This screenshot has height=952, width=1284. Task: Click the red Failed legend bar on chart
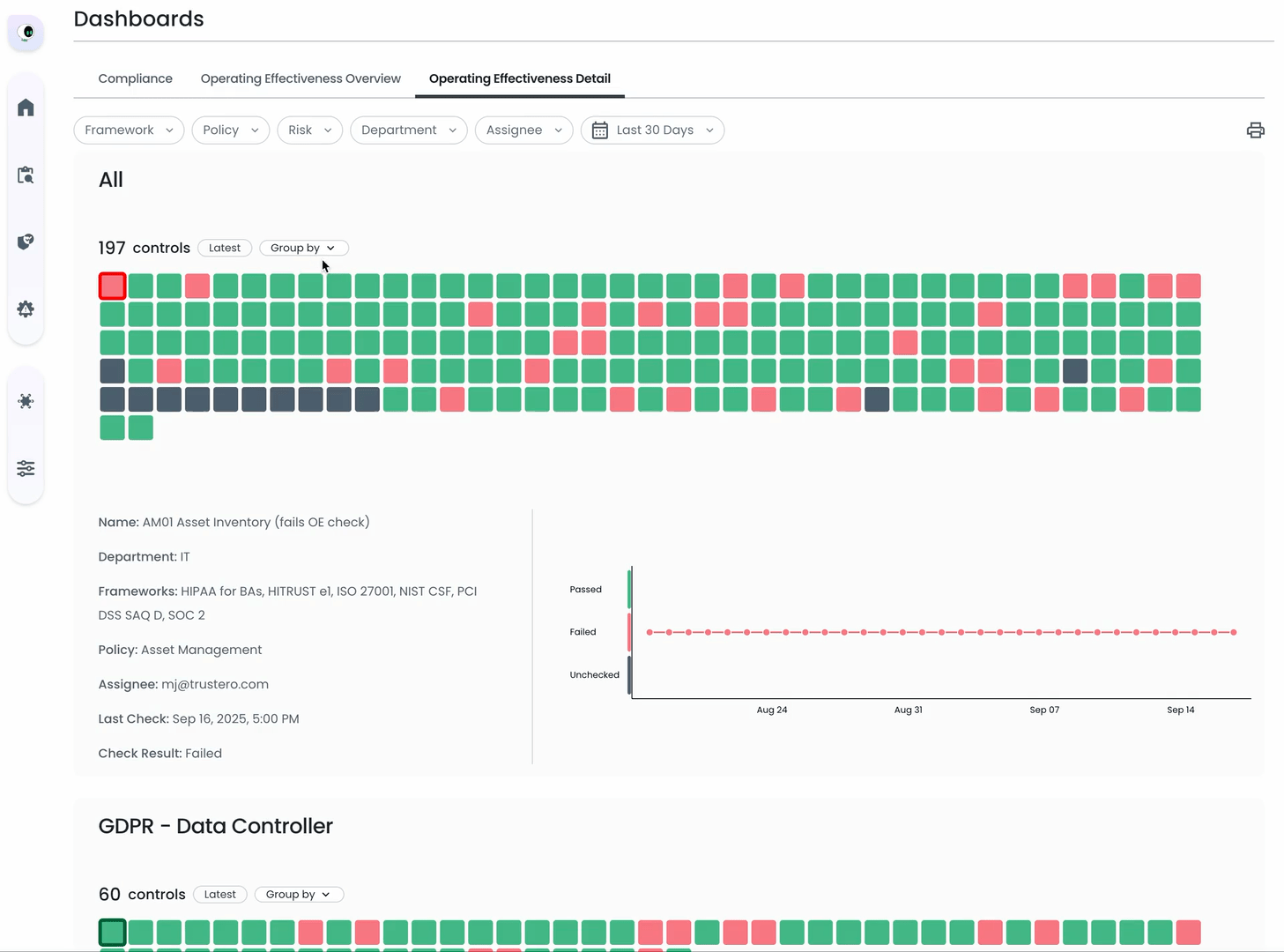(629, 632)
